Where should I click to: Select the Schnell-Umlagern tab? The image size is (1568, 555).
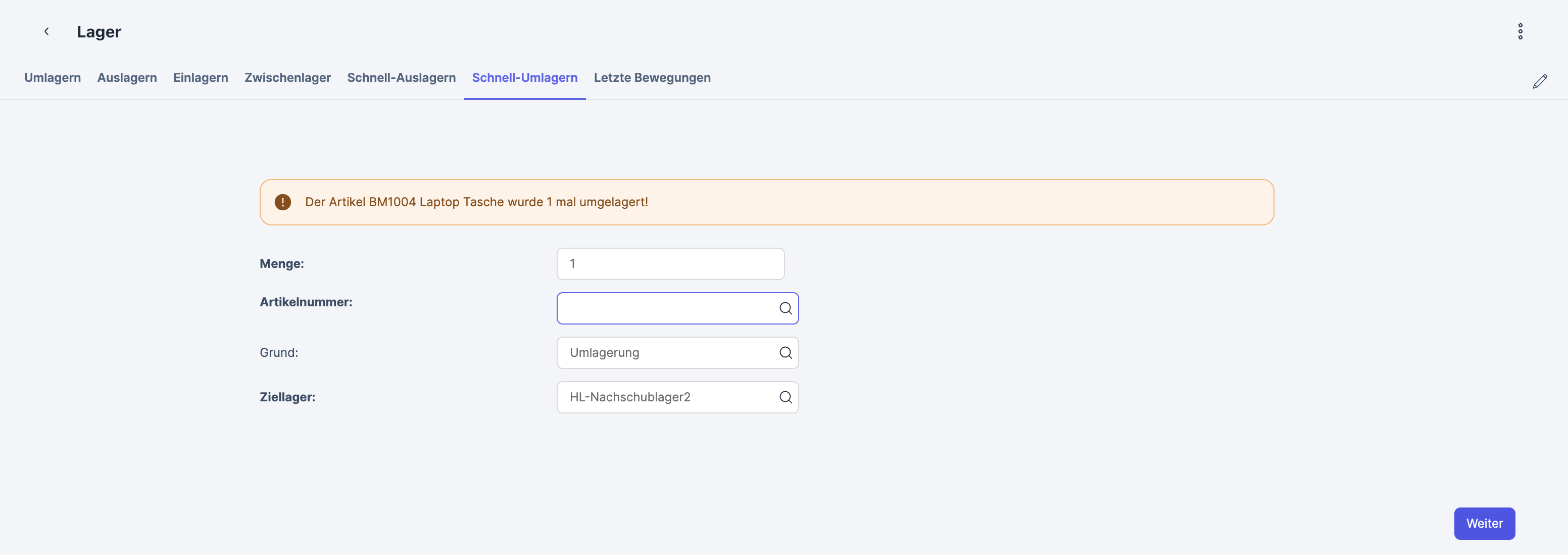click(524, 78)
